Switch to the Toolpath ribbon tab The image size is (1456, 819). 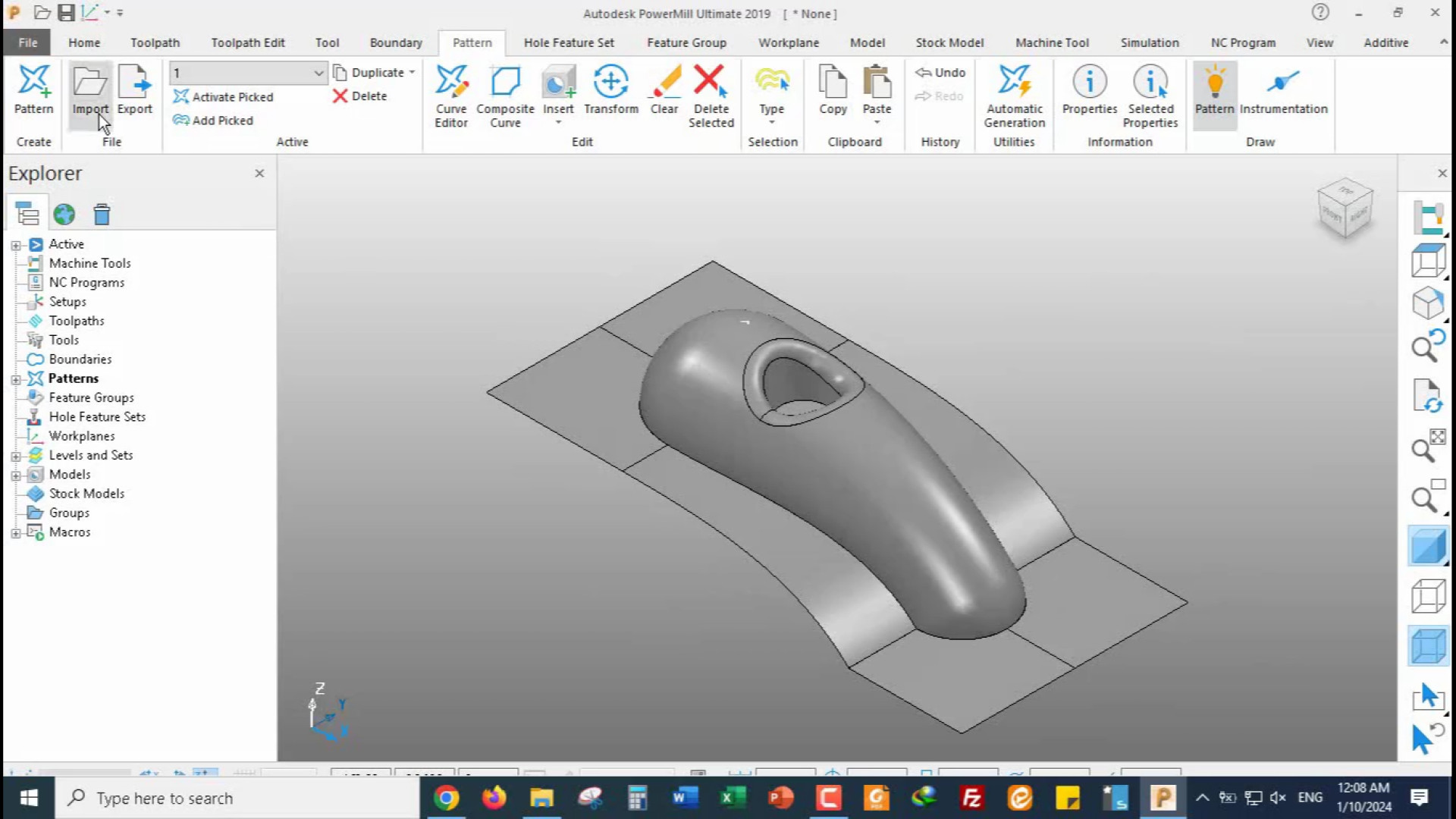coord(155,42)
